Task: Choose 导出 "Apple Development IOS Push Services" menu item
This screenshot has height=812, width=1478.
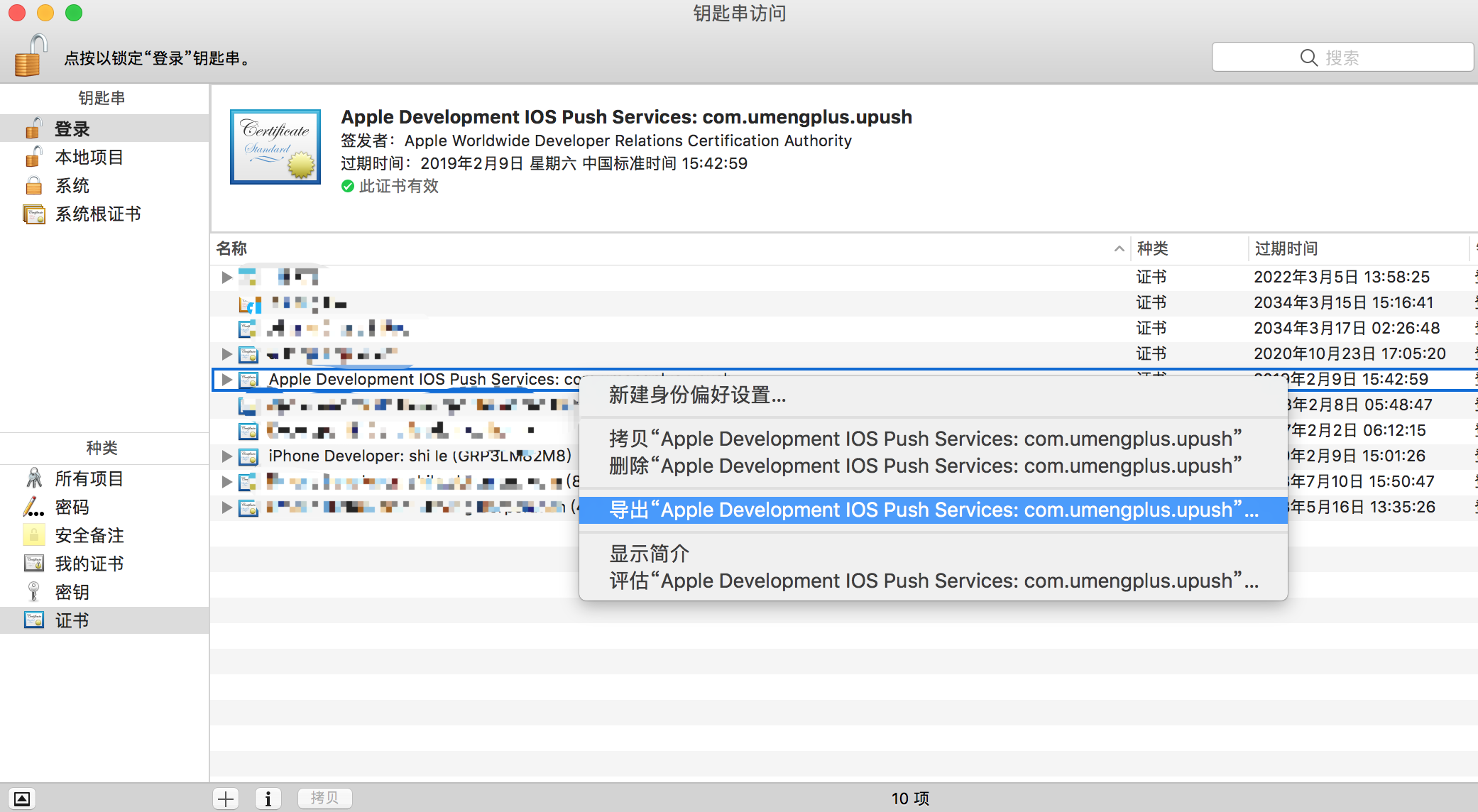Action: [933, 510]
